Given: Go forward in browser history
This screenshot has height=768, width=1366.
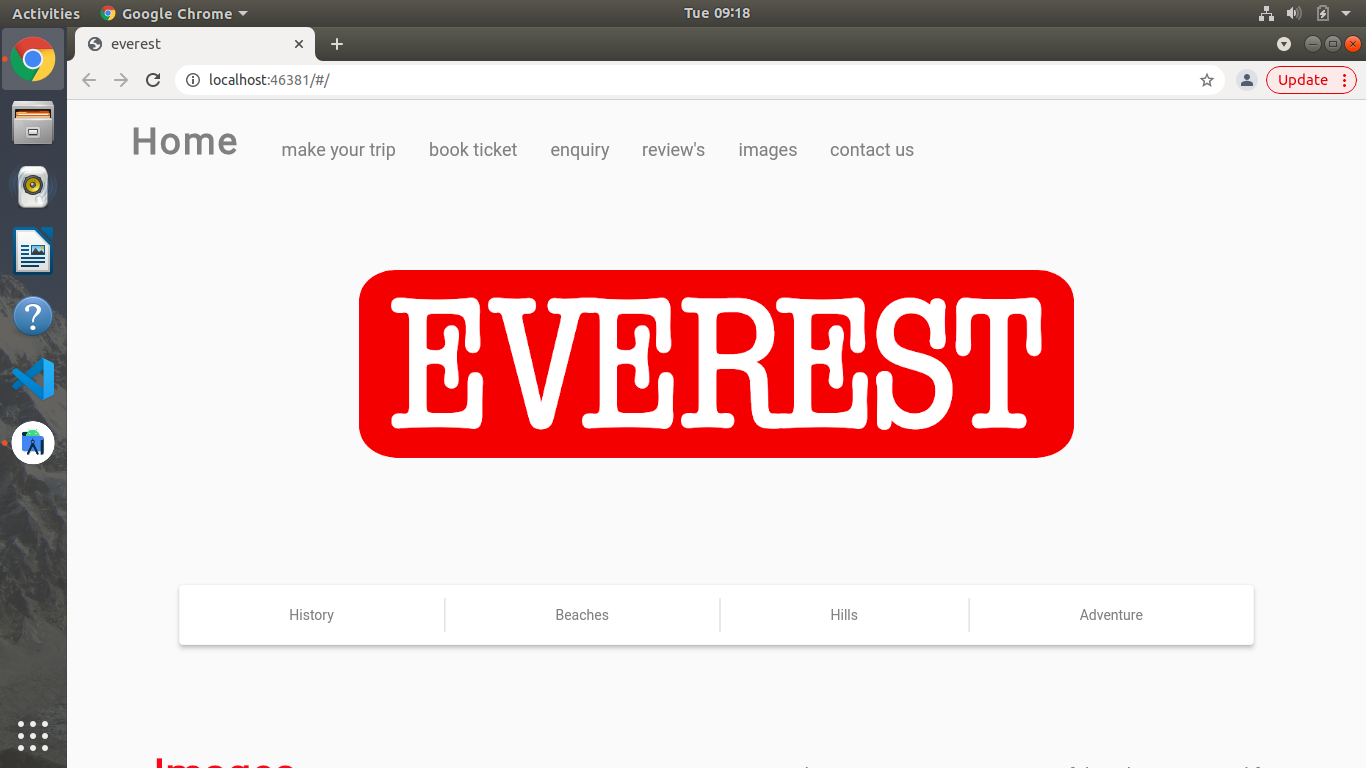Looking at the screenshot, I should (x=121, y=80).
